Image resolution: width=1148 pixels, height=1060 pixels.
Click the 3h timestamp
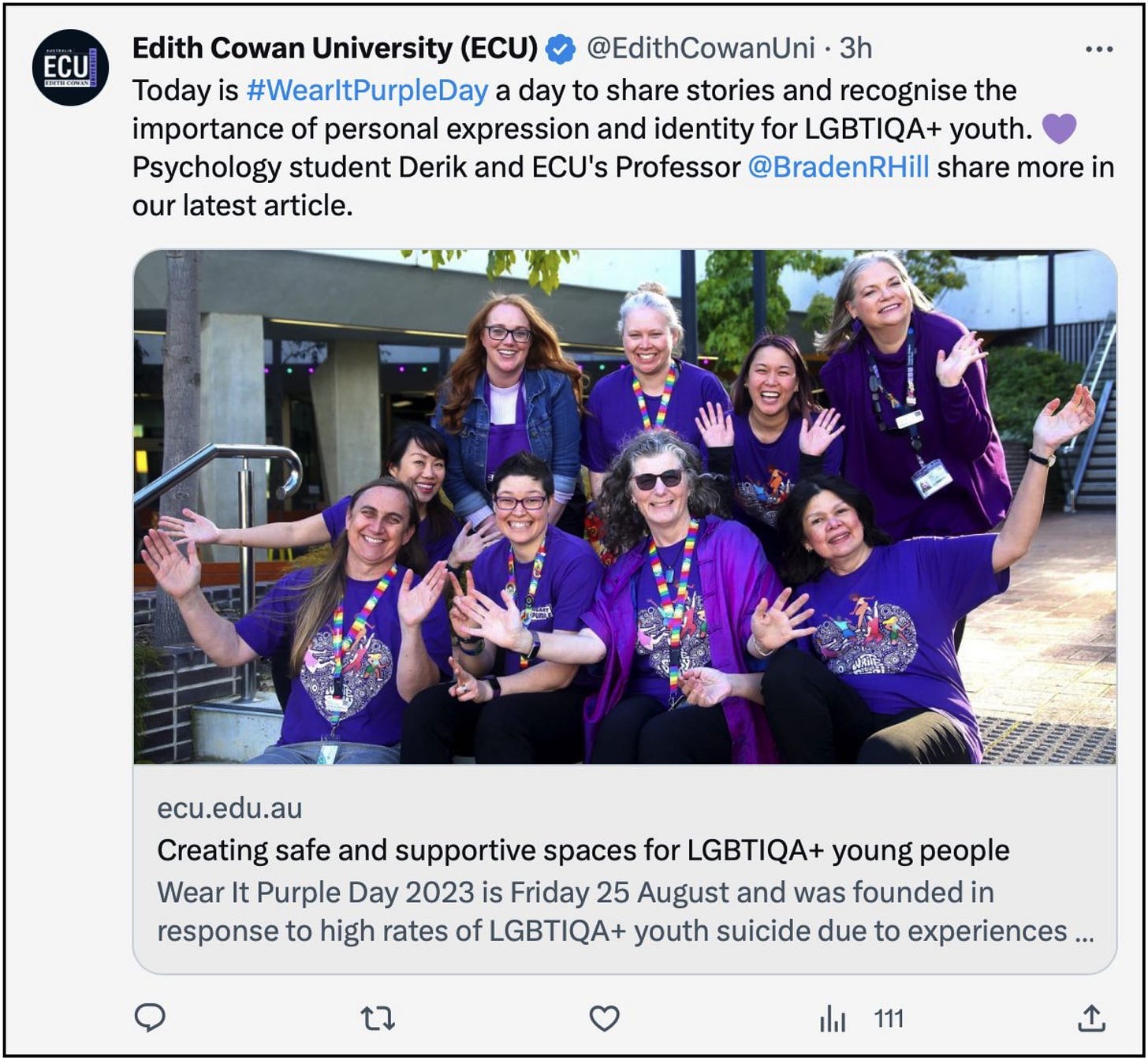click(855, 49)
